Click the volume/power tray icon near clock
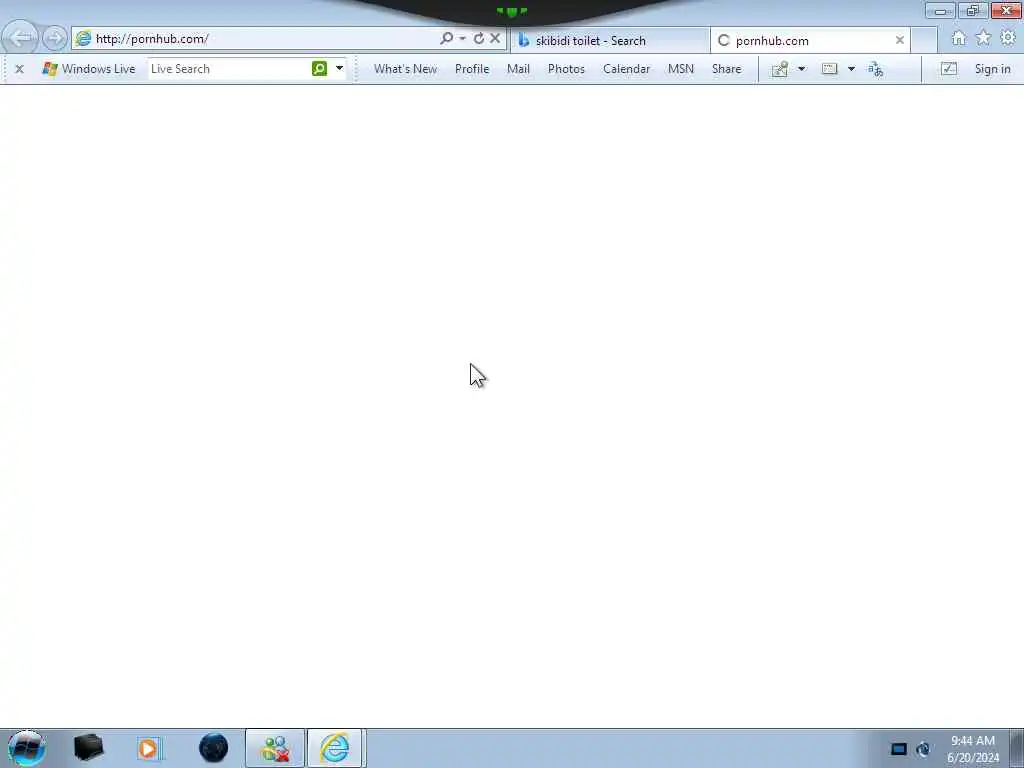 pos(923,749)
